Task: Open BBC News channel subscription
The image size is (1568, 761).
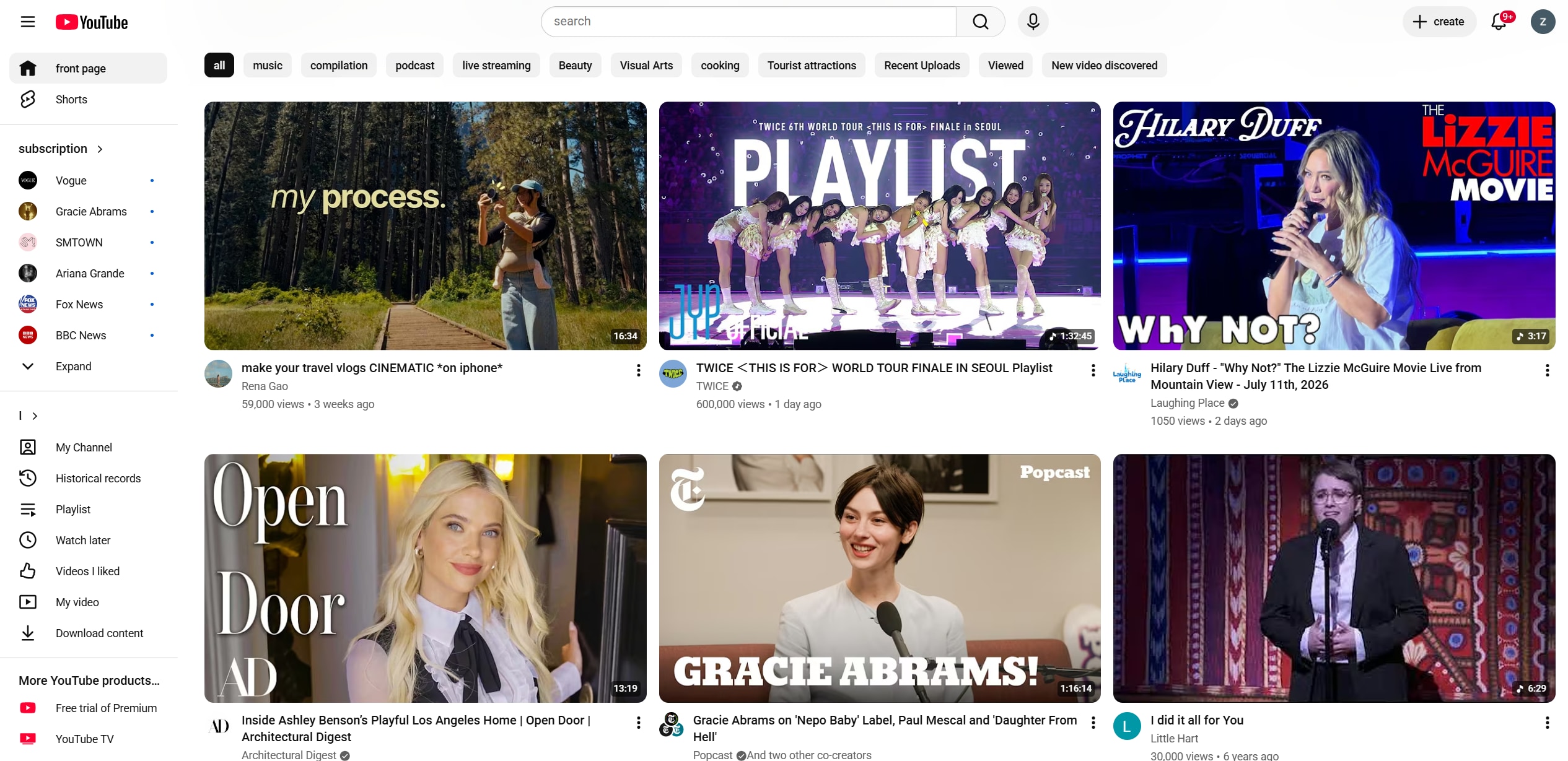Action: [88, 335]
